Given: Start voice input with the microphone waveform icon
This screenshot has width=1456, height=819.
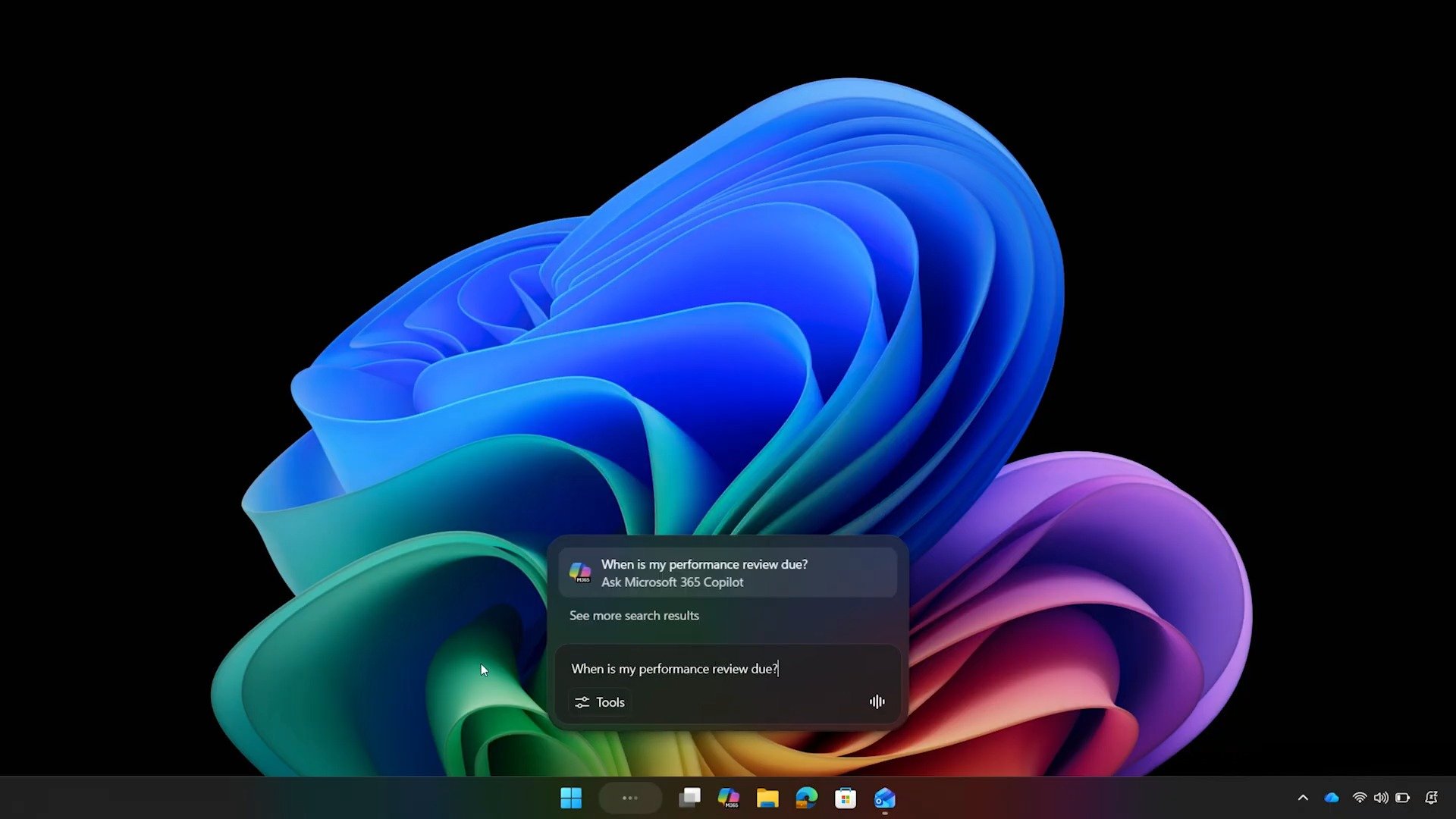Looking at the screenshot, I should point(877,702).
